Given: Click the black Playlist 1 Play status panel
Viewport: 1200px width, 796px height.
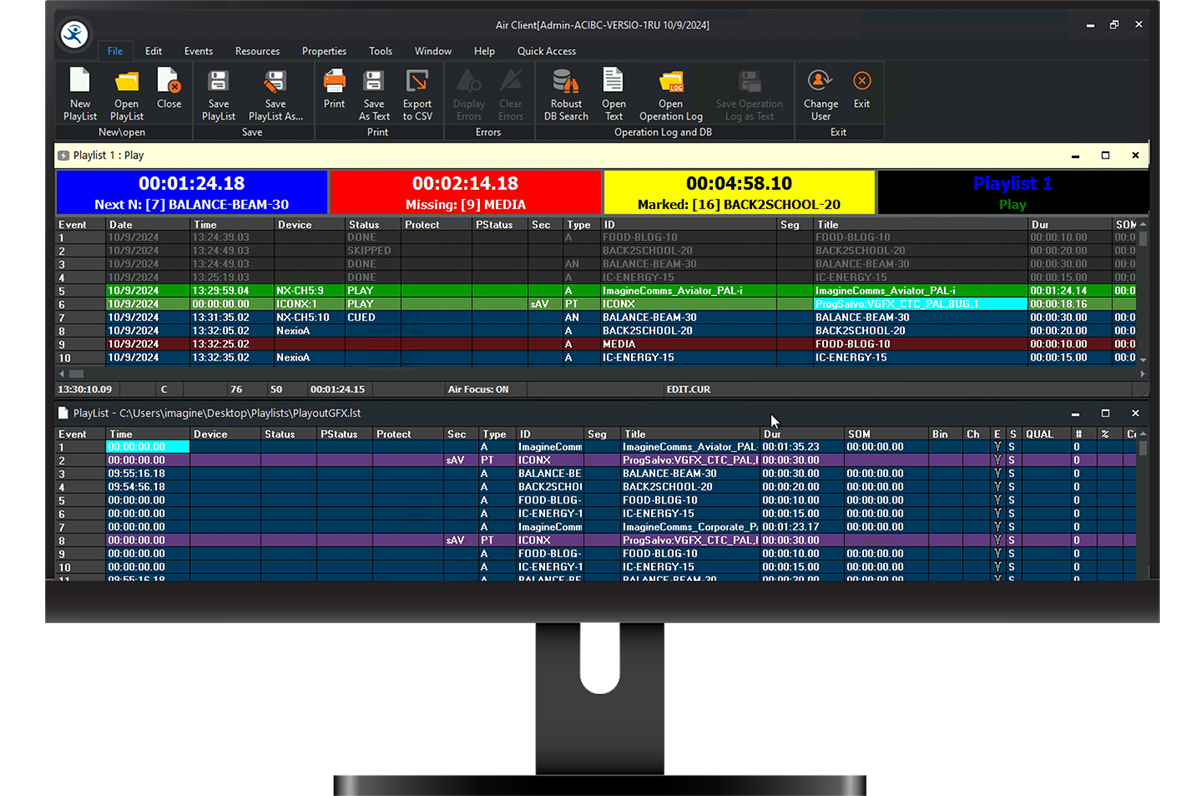Looking at the screenshot, I should (1013, 192).
